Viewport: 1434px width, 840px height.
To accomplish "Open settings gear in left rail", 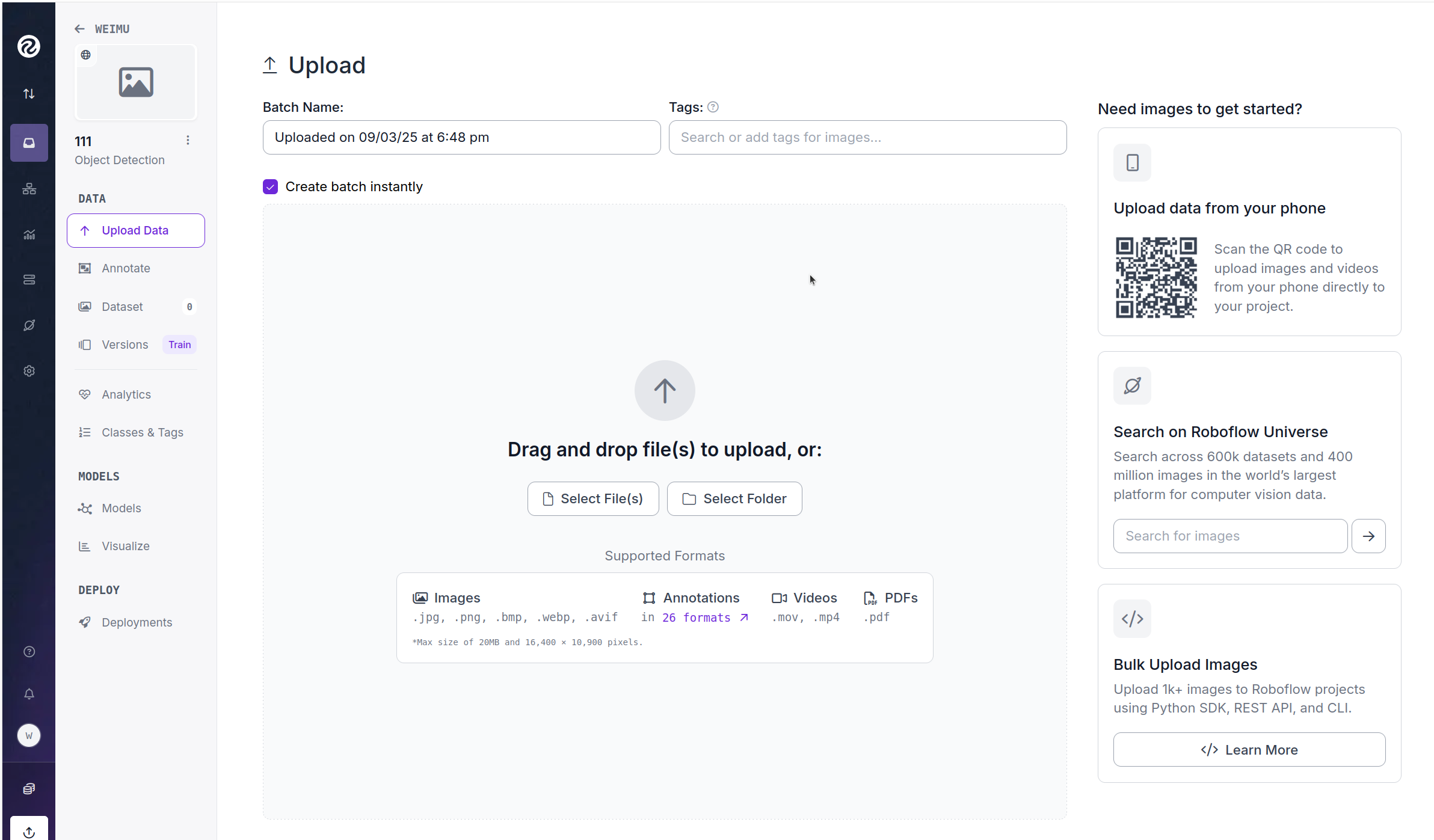I will point(29,371).
